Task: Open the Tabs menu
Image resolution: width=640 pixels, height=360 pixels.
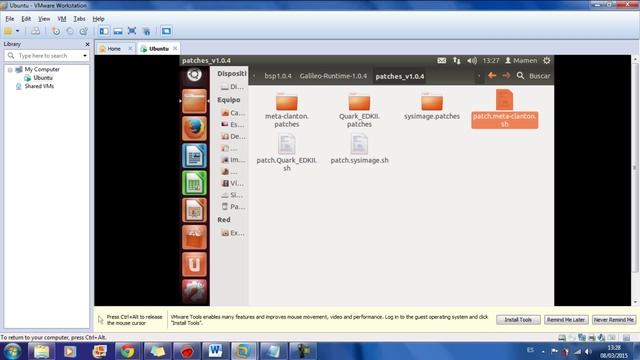Action: coord(79,19)
